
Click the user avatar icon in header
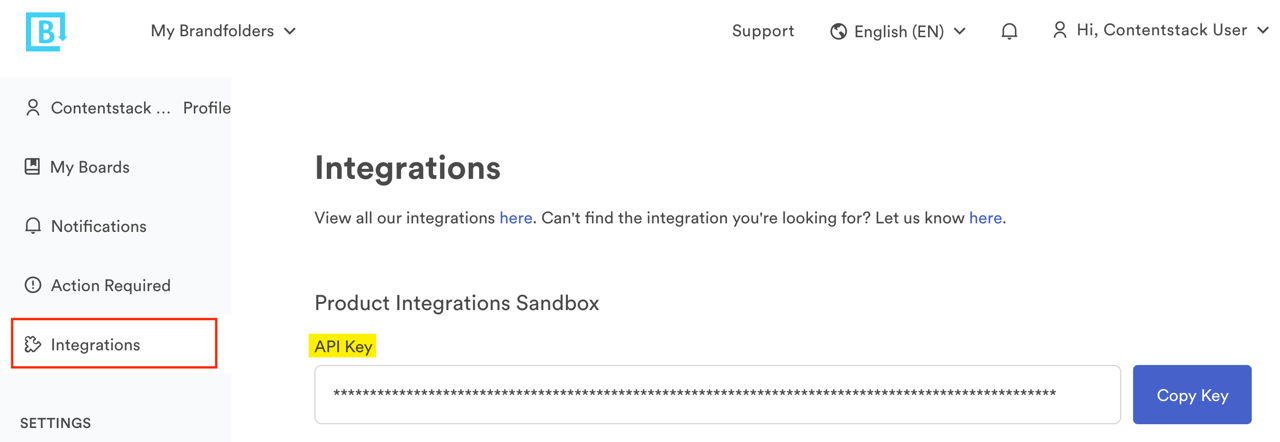click(1060, 30)
